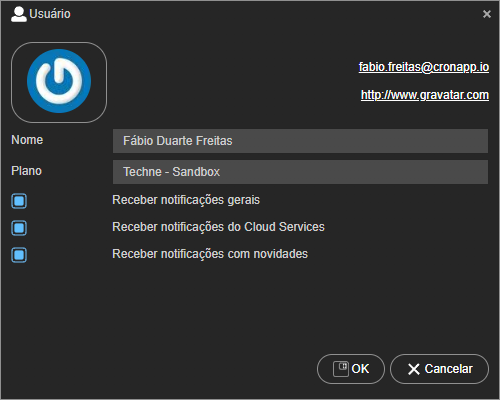Click the Usuário dialog title text
The width and height of the screenshot is (500, 400).
50,14
